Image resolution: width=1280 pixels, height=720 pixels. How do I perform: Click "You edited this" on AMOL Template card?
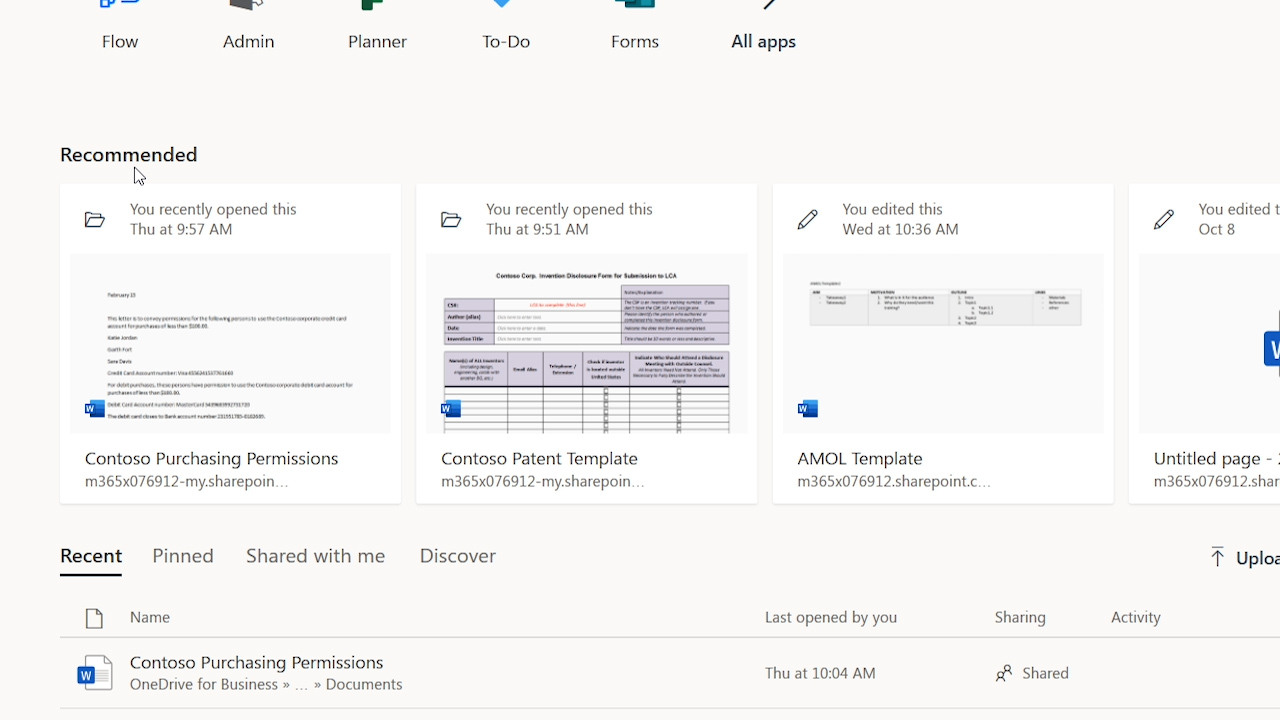[x=892, y=209]
